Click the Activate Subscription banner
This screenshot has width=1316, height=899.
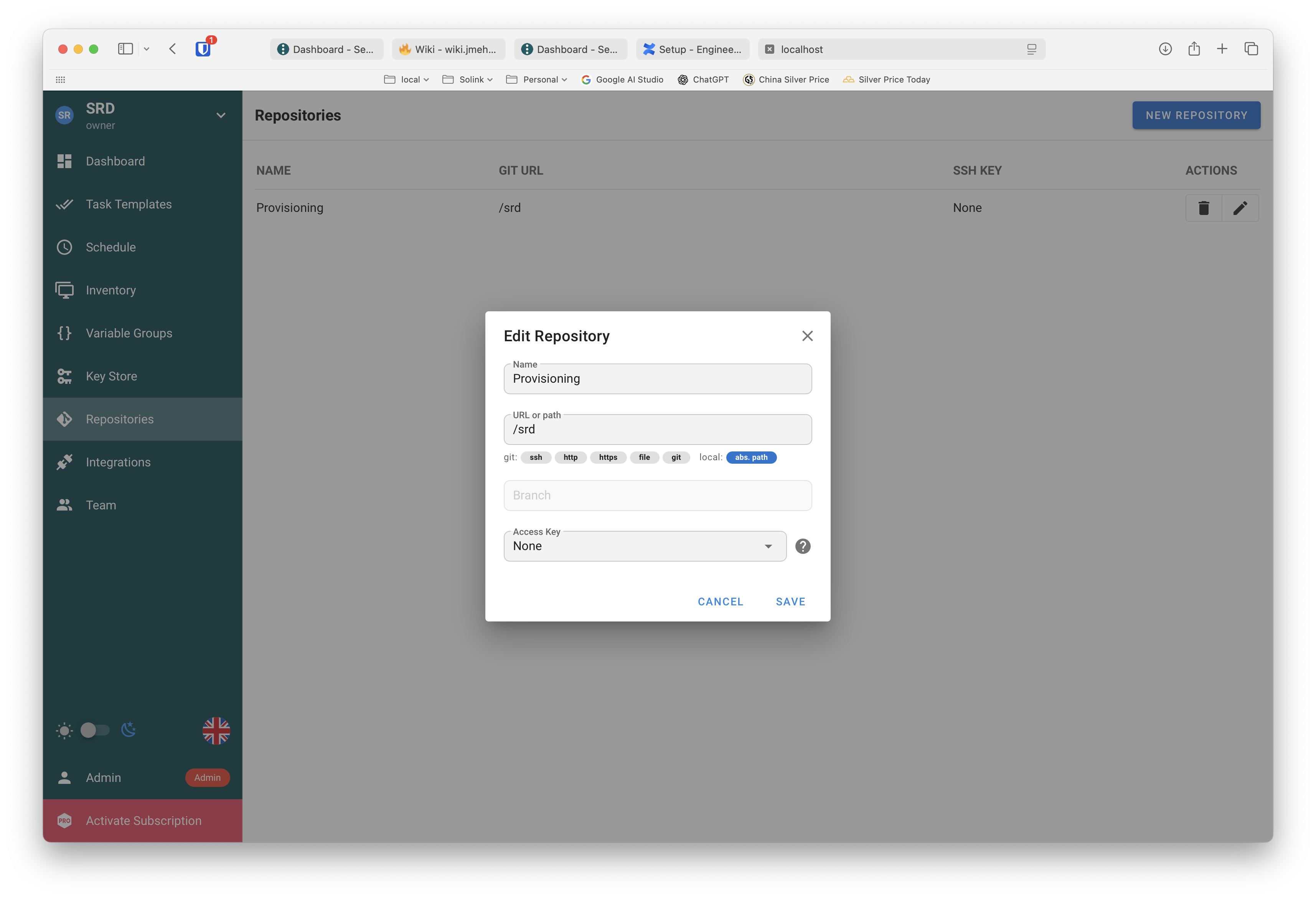pos(143,820)
